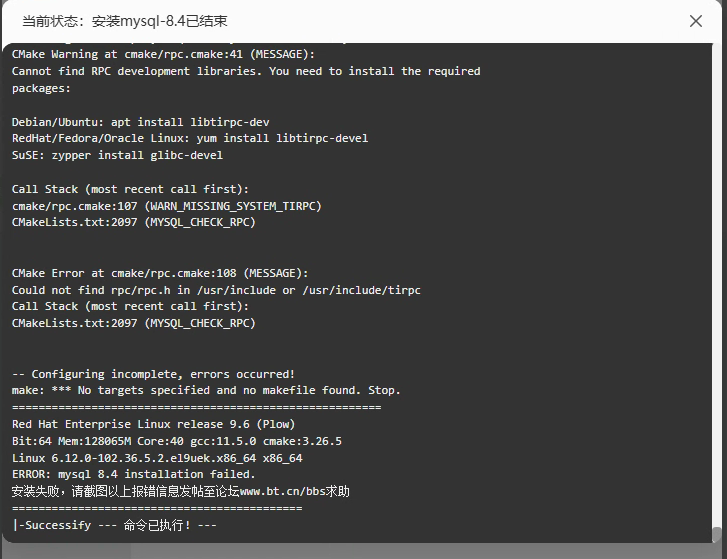727x559 pixels.
Task: Click the 'CMake Warning at cmake/rpc.cmake:41' line
Action: [x=163, y=54]
